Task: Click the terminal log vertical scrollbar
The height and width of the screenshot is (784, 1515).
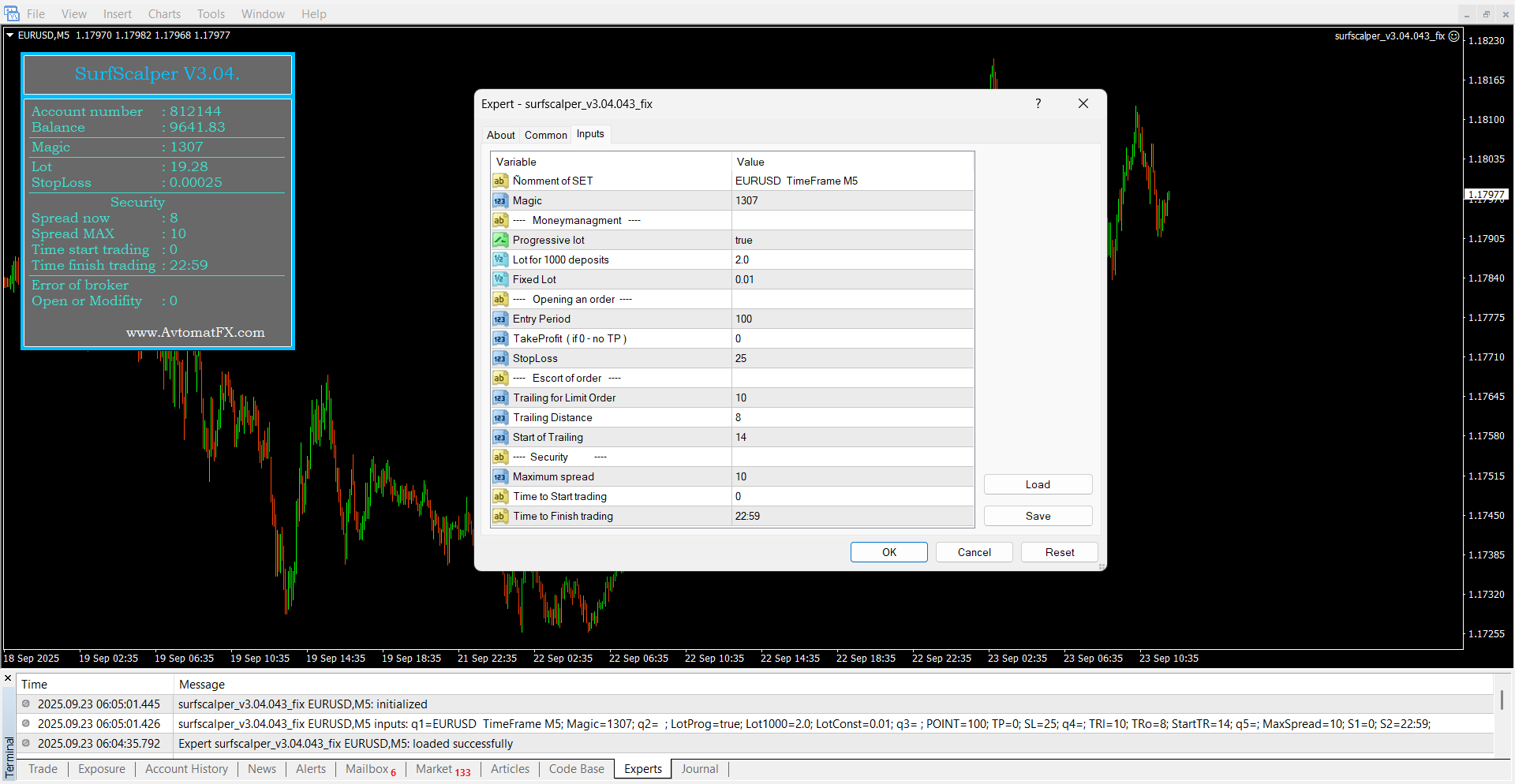Action: (x=1502, y=700)
